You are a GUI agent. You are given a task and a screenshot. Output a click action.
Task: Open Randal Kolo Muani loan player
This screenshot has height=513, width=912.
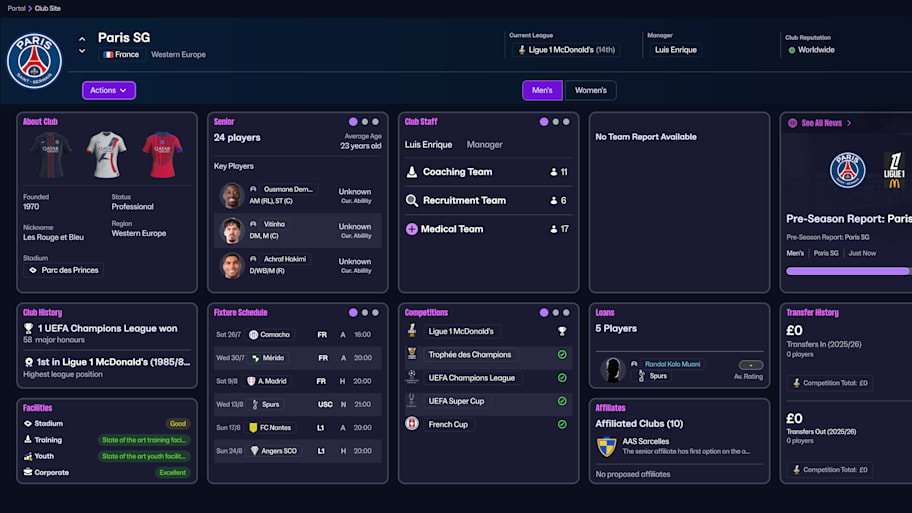pos(672,364)
